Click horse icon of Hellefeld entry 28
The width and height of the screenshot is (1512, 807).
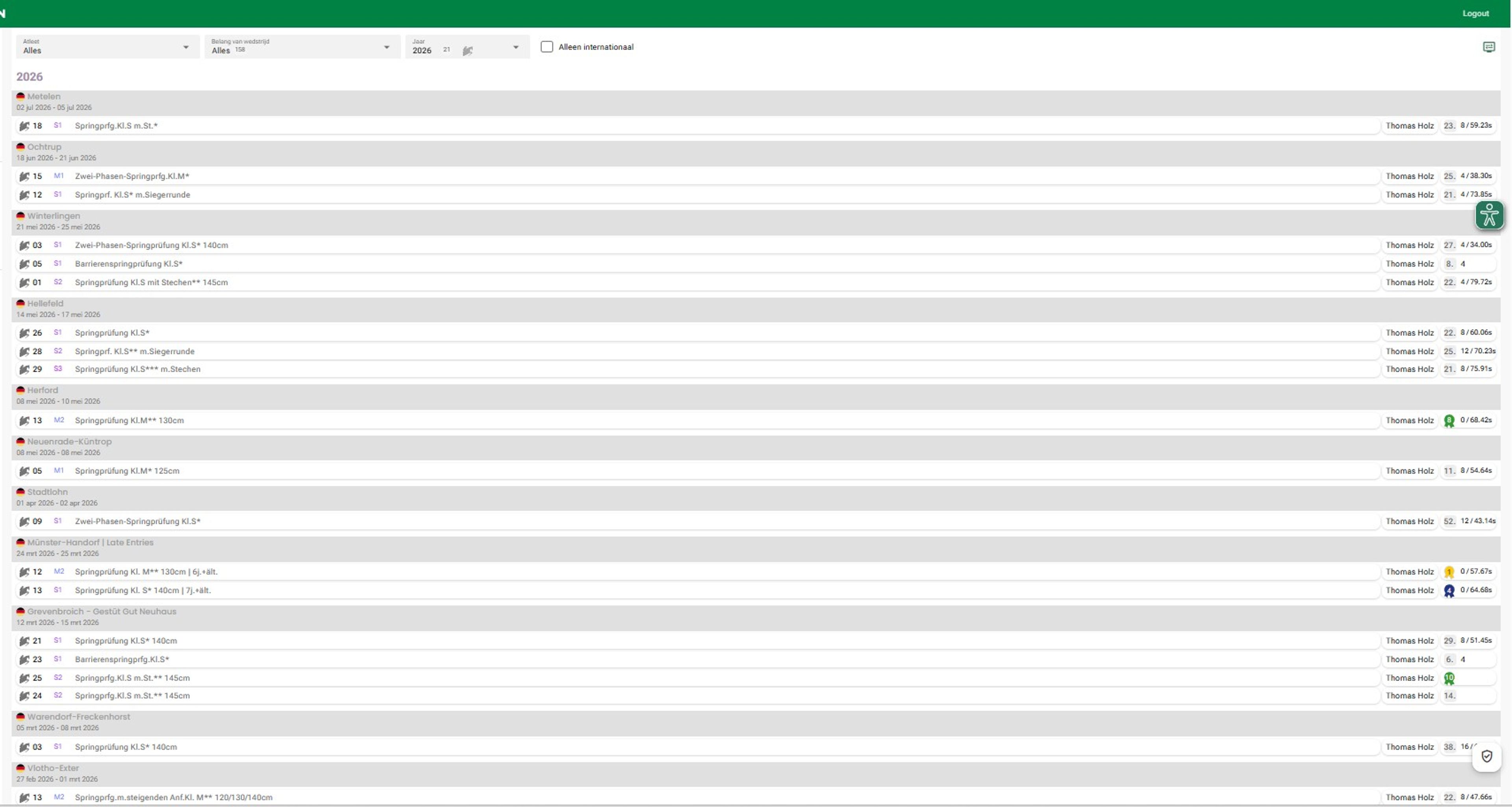pos(24,352)
